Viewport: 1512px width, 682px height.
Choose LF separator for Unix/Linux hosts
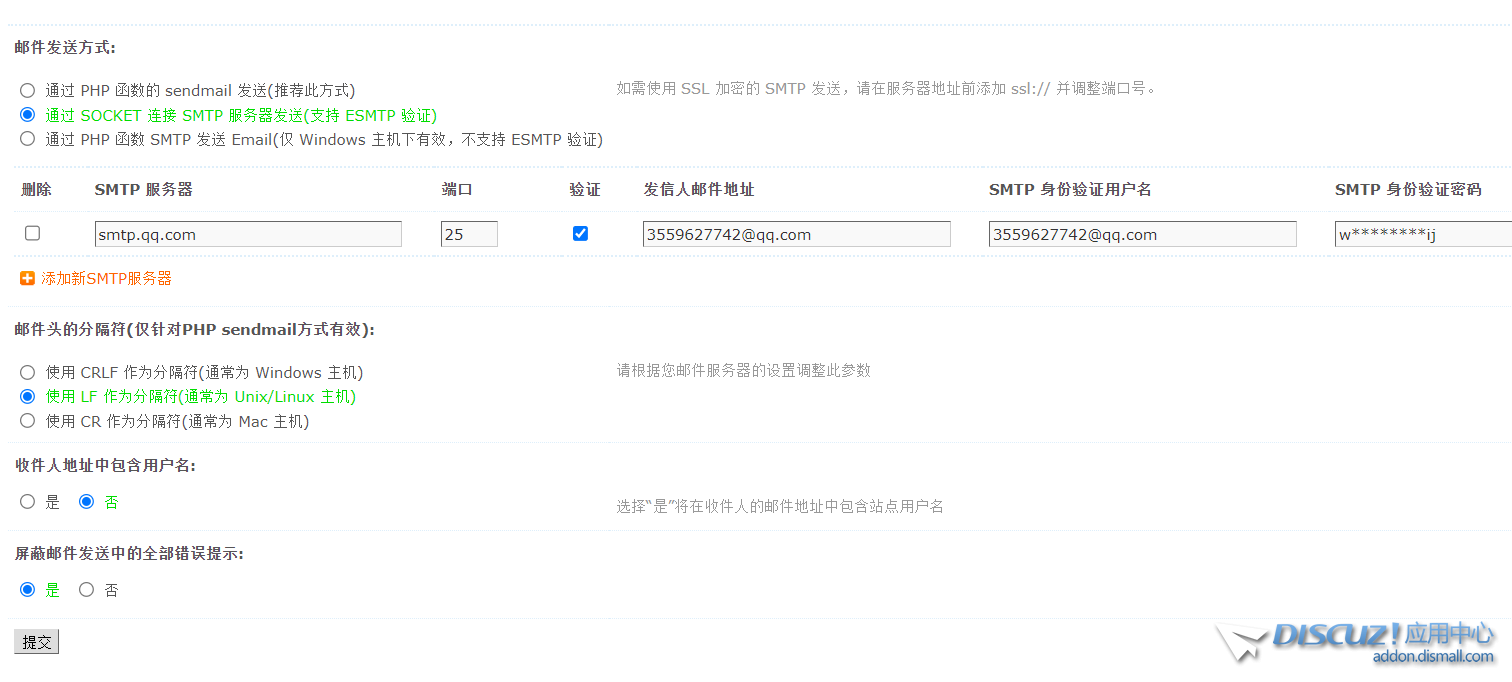27,396
